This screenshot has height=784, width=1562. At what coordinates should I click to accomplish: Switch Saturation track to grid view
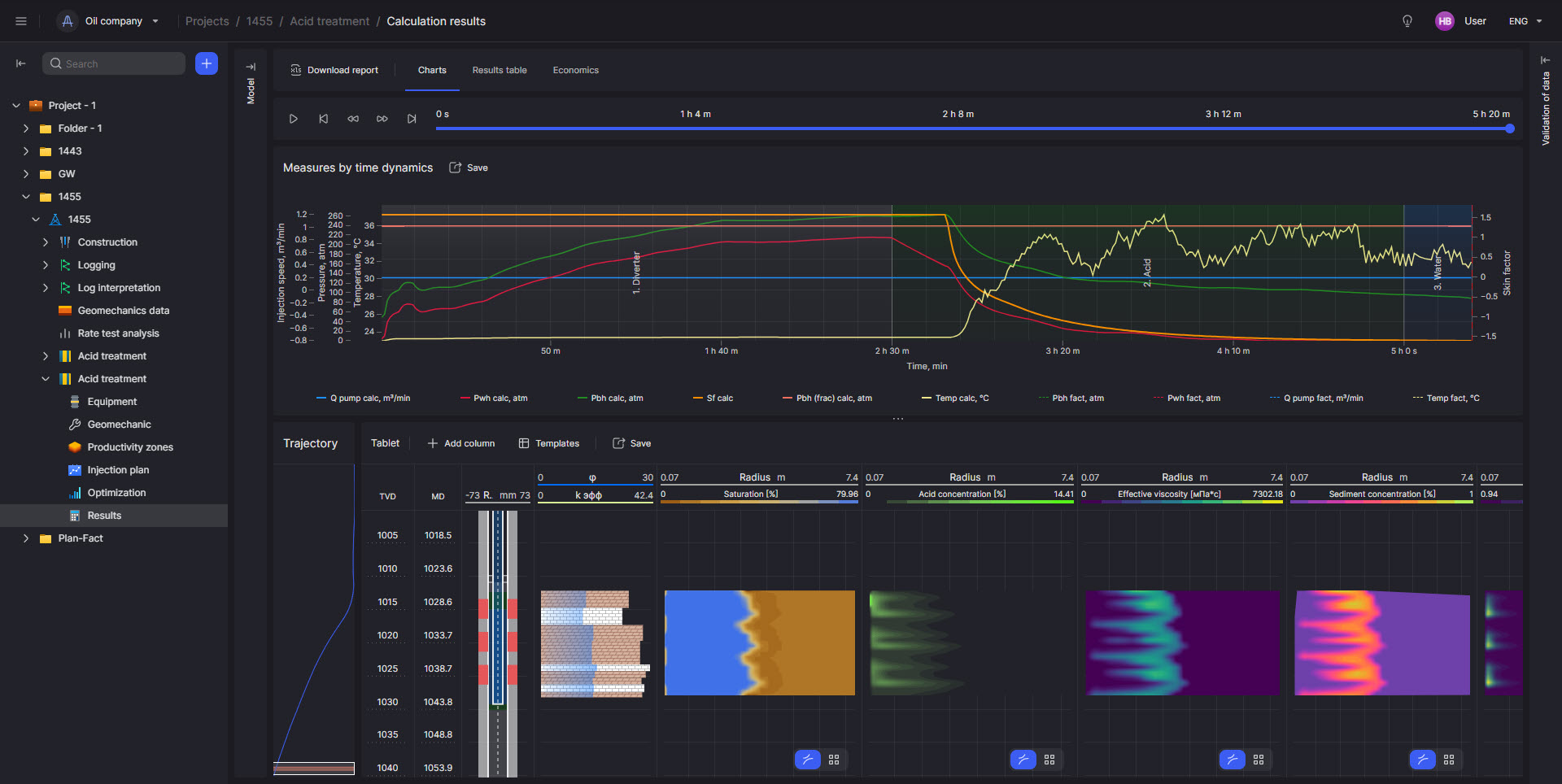point(834,760)
